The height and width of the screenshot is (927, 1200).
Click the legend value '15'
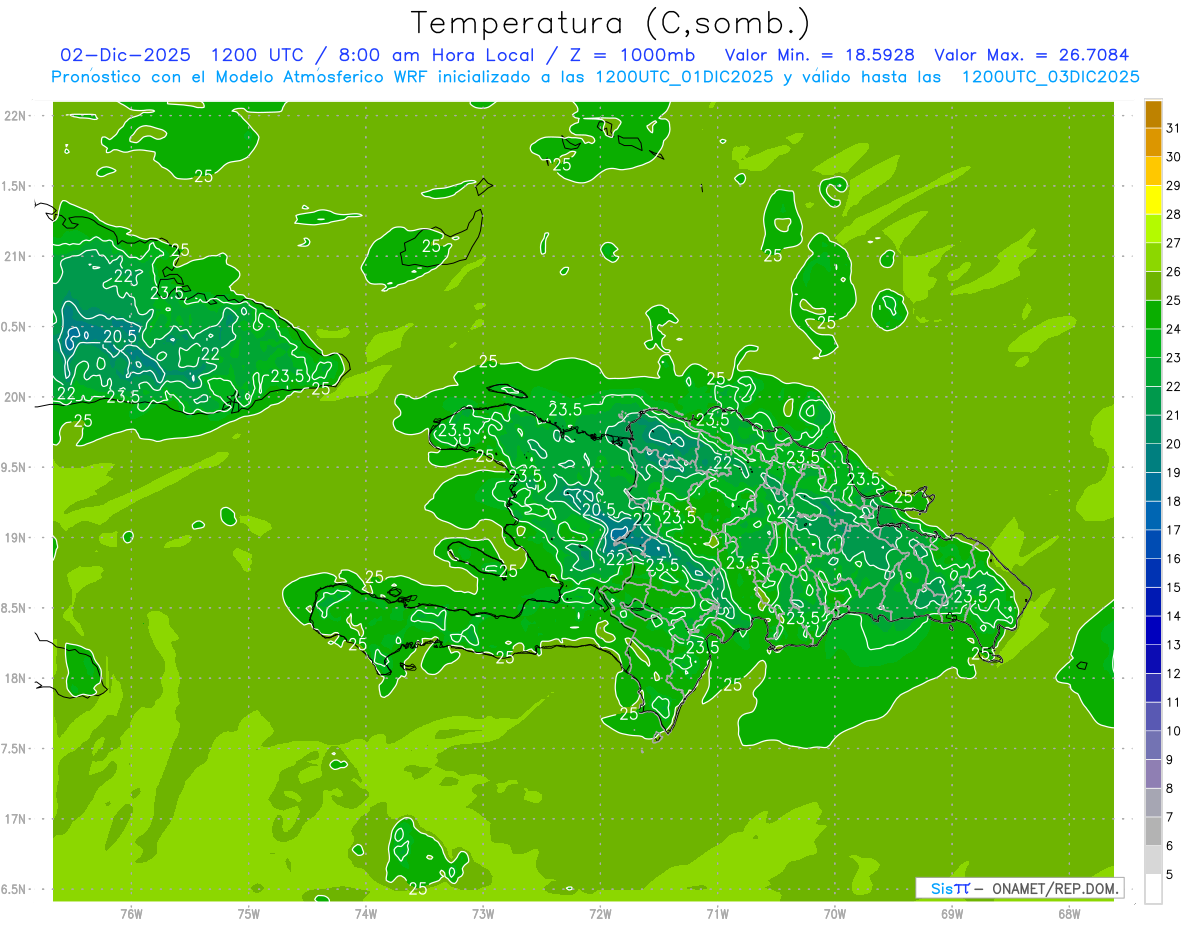coord(1173,588)
